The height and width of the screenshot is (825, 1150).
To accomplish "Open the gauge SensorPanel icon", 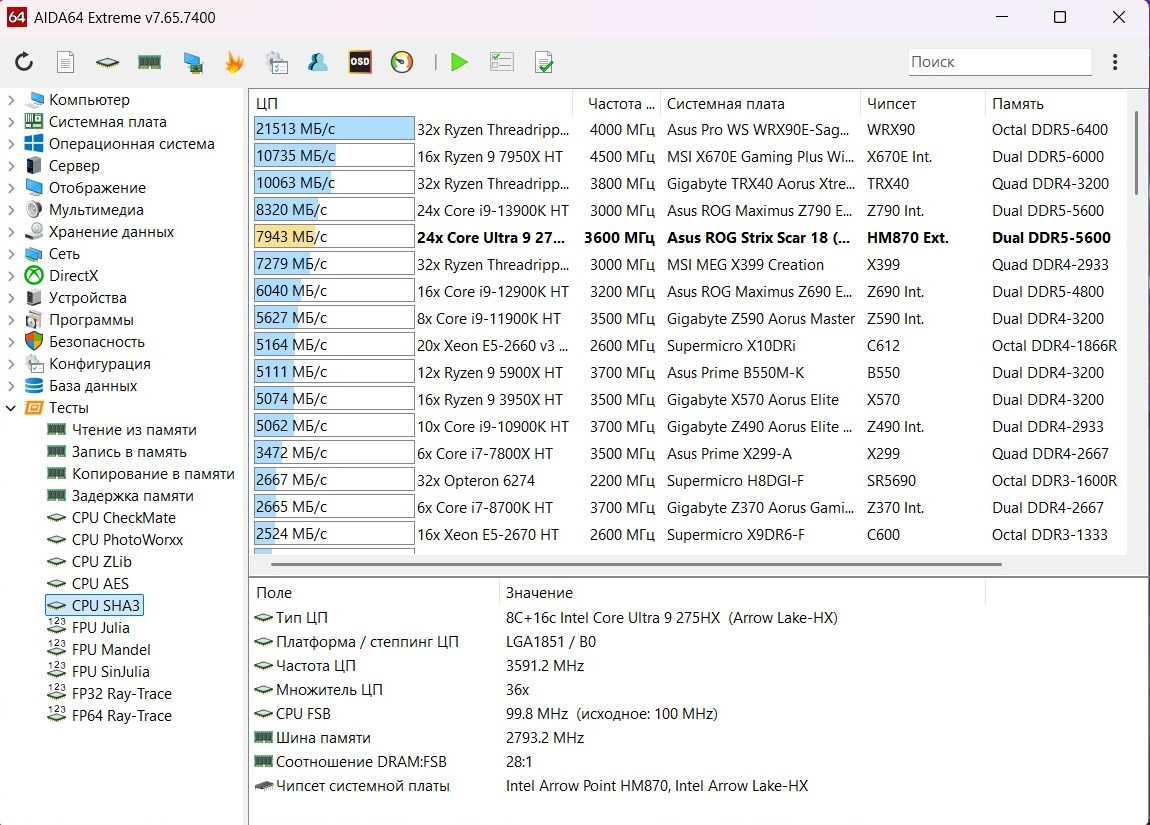I will tap(402, 62).
